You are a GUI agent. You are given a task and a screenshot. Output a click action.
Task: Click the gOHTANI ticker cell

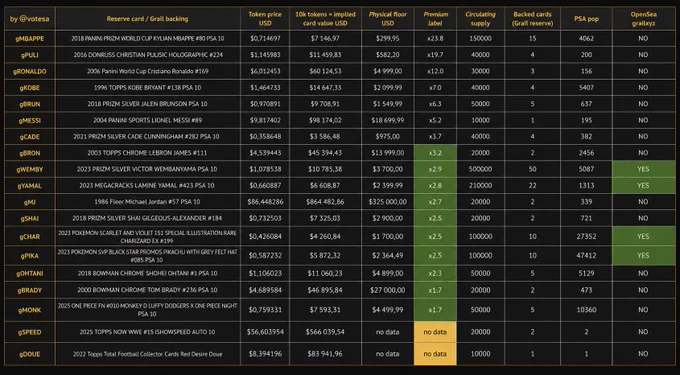29,274
